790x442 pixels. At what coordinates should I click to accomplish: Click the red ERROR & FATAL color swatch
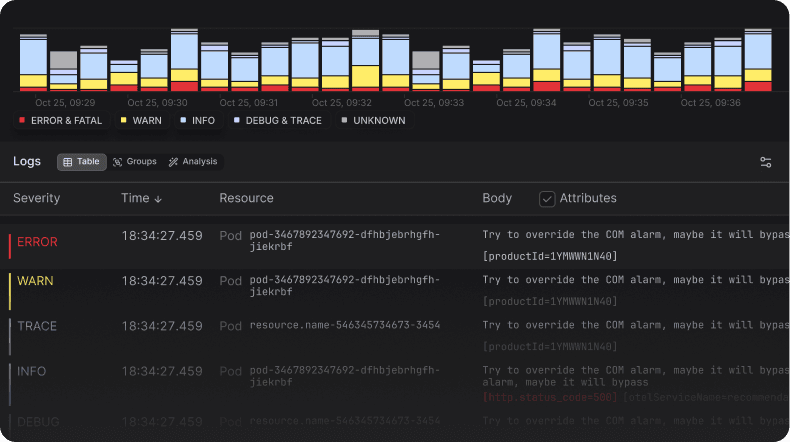[x=22, y=120]
